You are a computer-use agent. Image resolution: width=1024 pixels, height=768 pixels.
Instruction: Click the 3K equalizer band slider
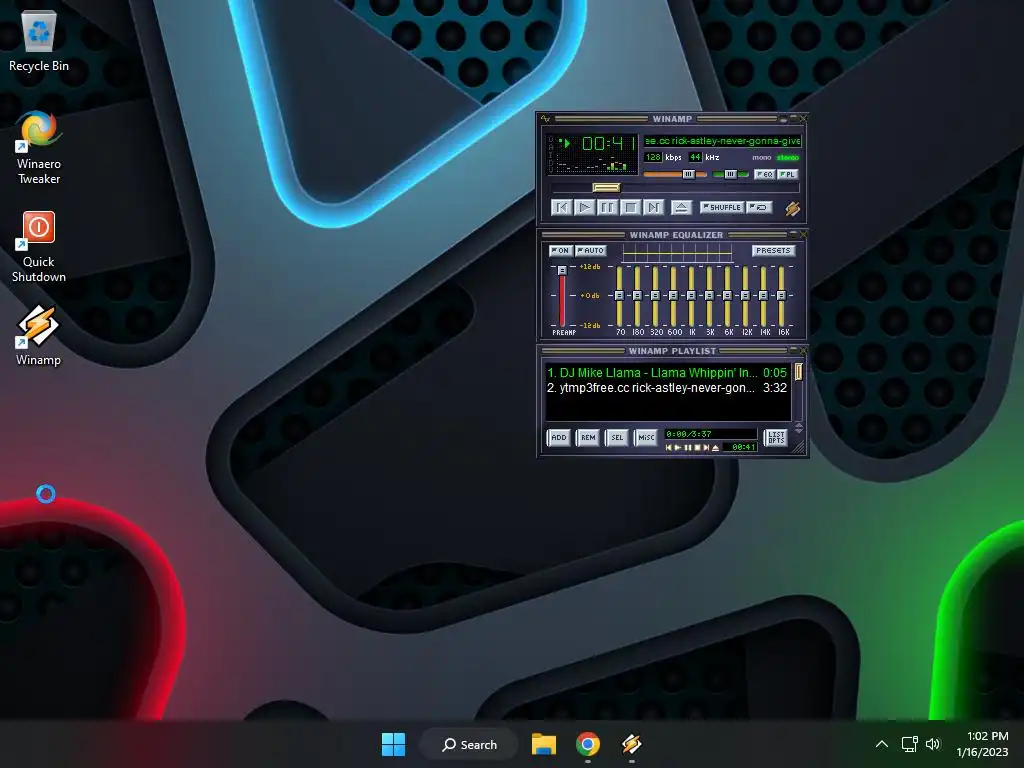click(709, 296)
